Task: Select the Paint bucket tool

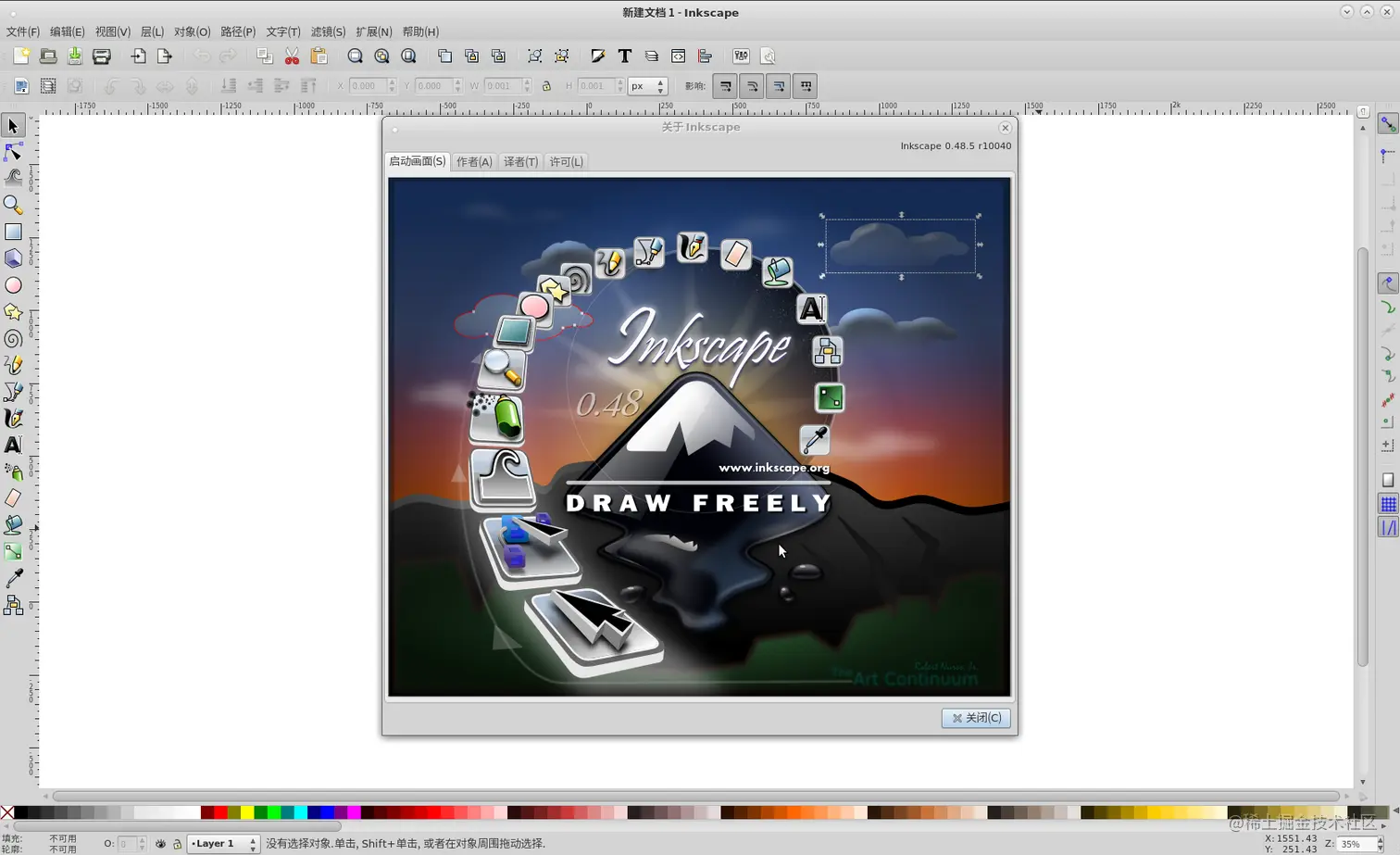Action: (x=13, y=525)
